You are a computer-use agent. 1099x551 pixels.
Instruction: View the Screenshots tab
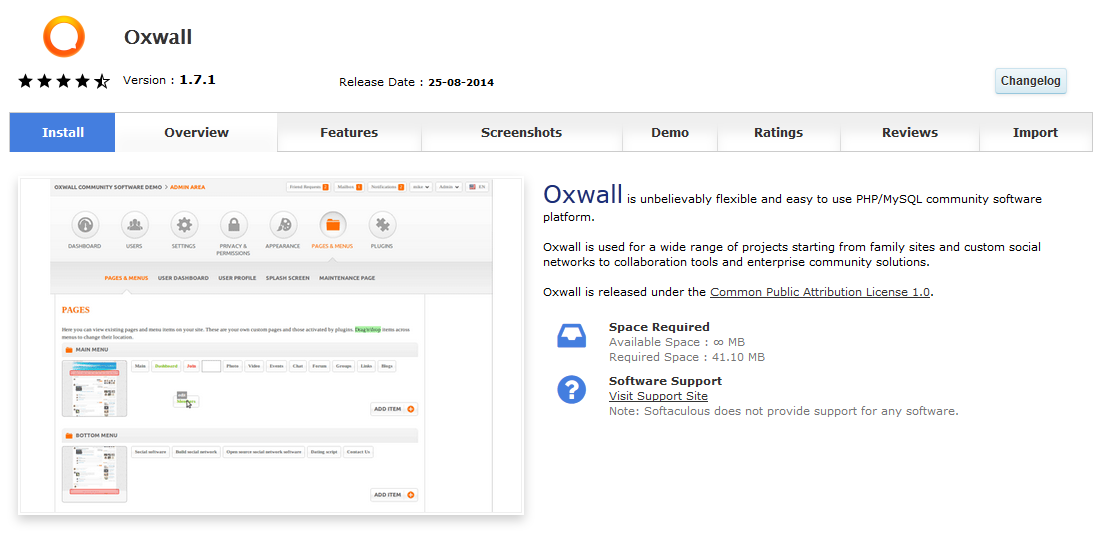(x=521, y=132)
